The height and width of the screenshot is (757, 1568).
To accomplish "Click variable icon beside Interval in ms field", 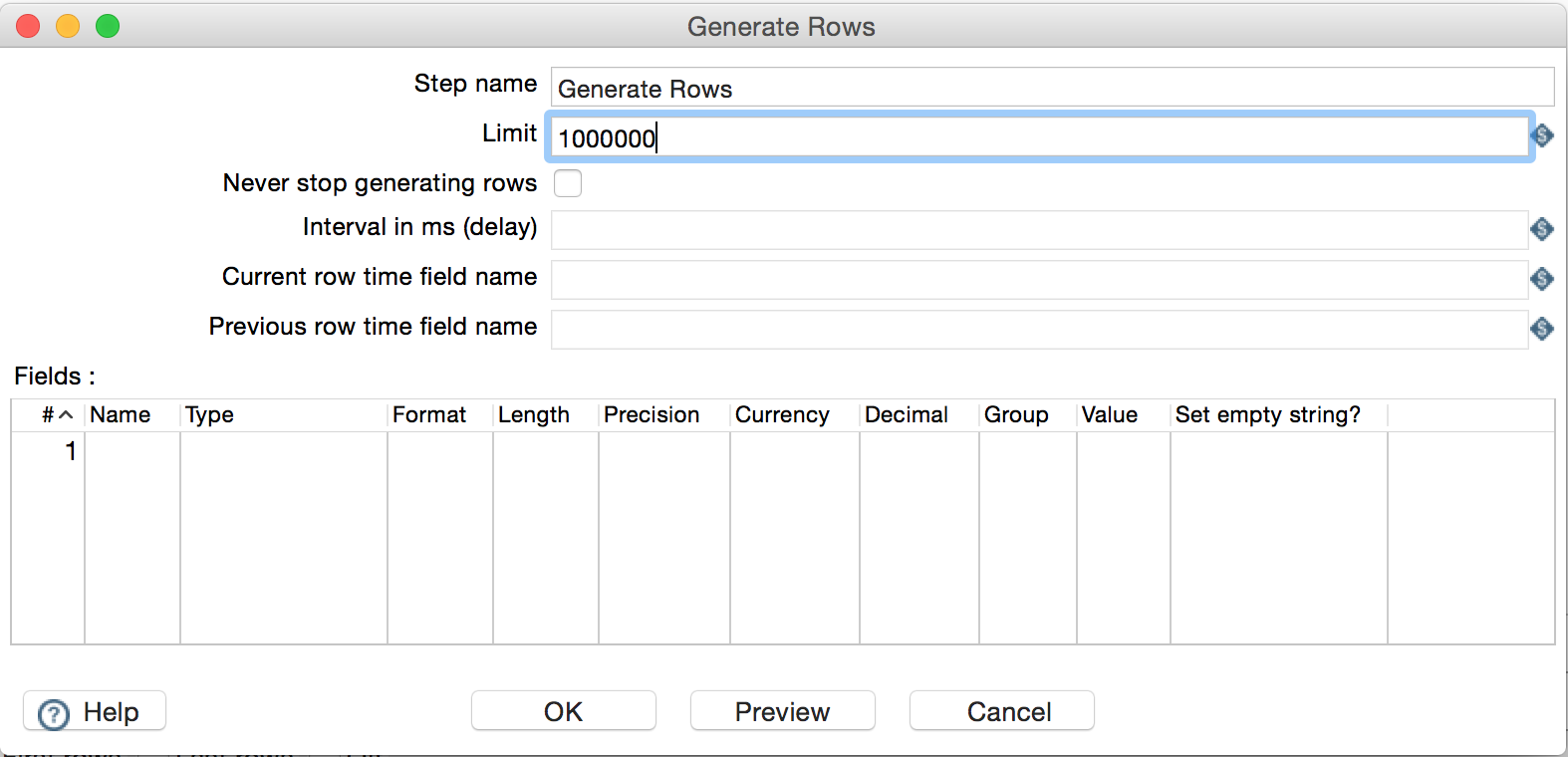I will point(1542,229).
